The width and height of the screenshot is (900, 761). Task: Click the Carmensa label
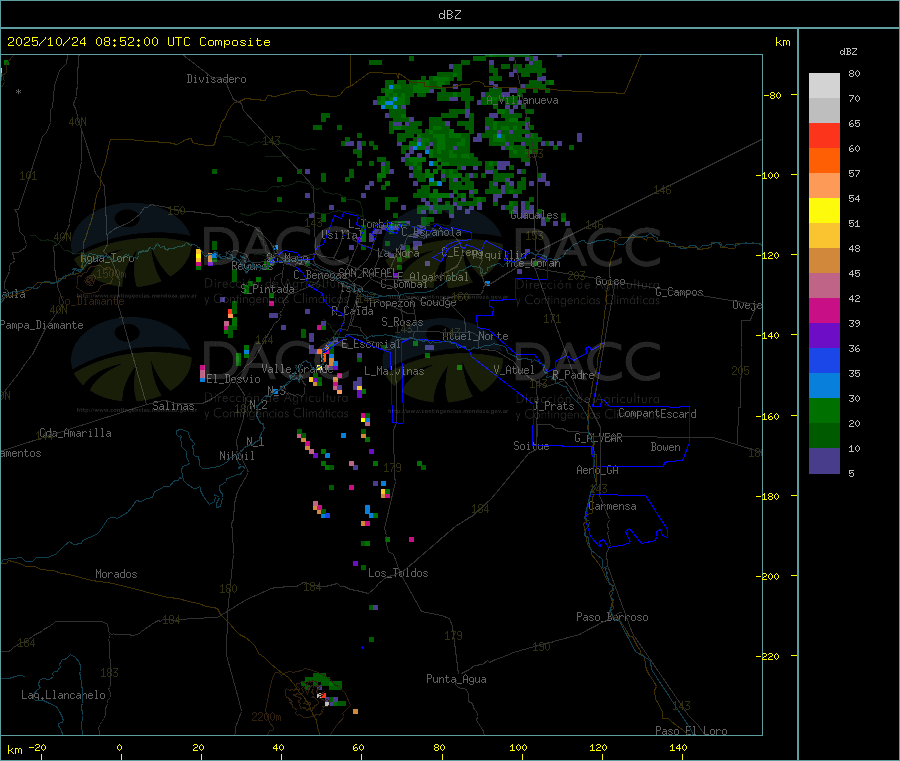click(612, 507)
